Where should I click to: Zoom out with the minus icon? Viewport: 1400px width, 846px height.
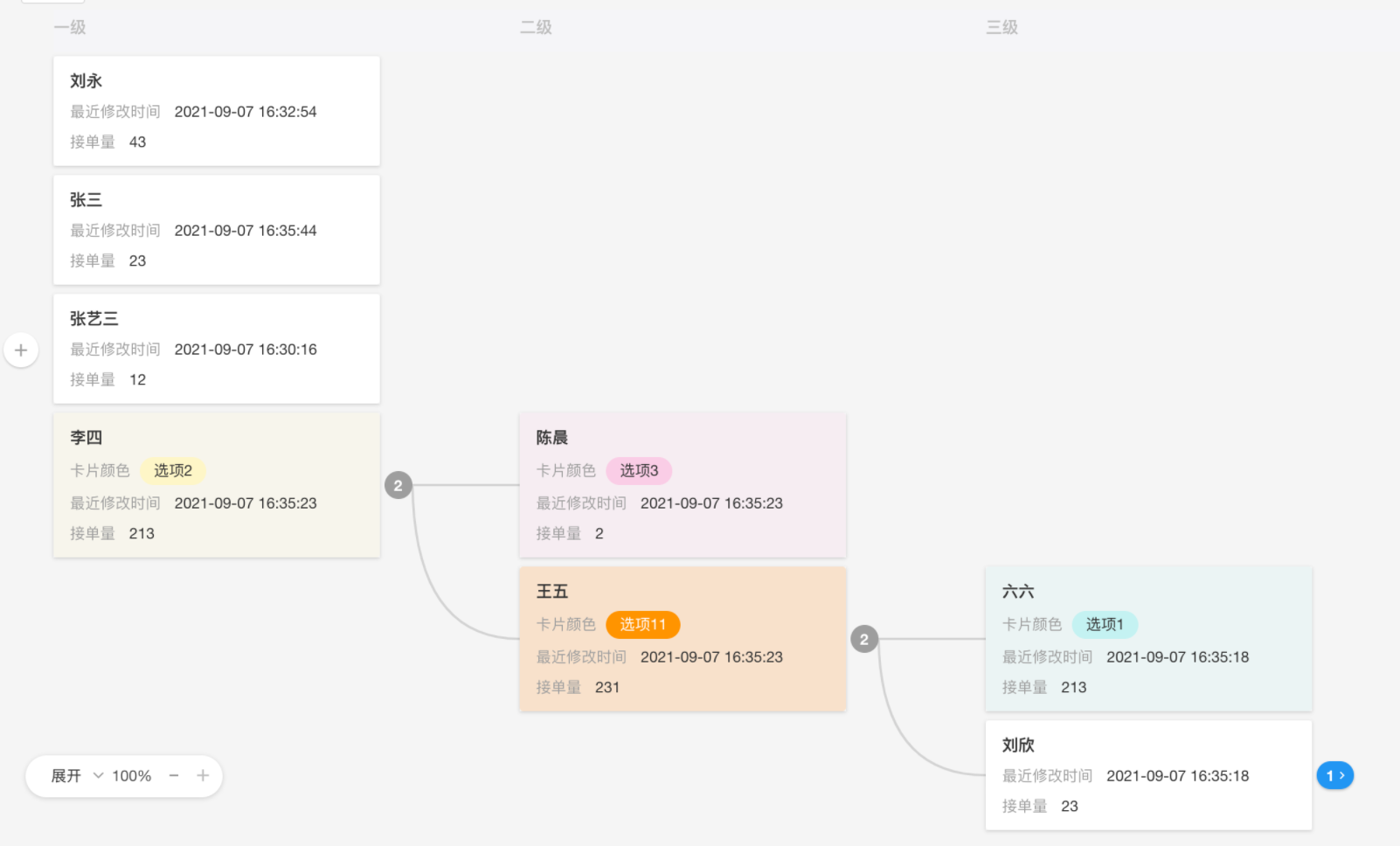coord(174,775)
